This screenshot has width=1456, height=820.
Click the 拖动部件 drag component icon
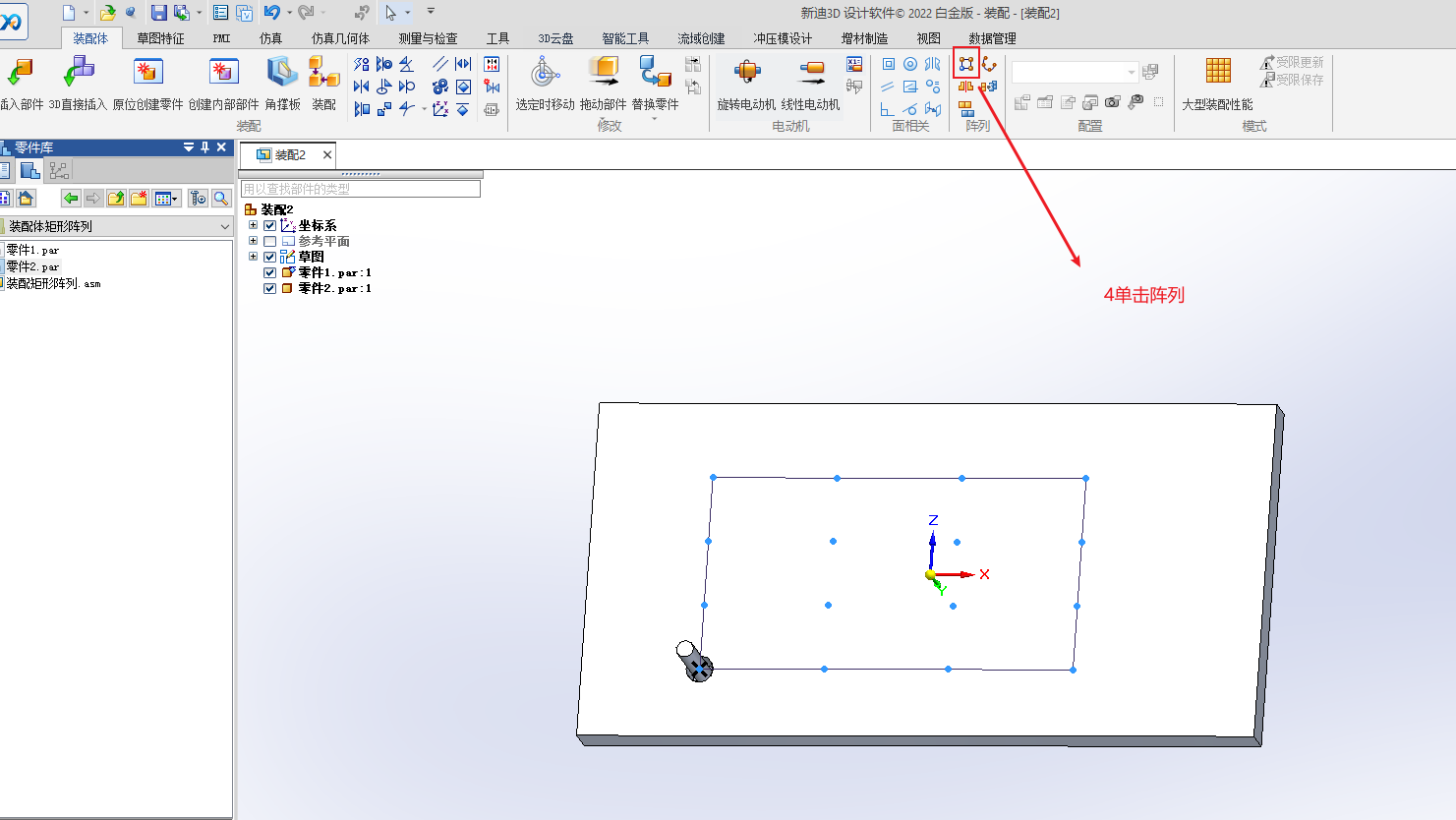coord(603,73)
